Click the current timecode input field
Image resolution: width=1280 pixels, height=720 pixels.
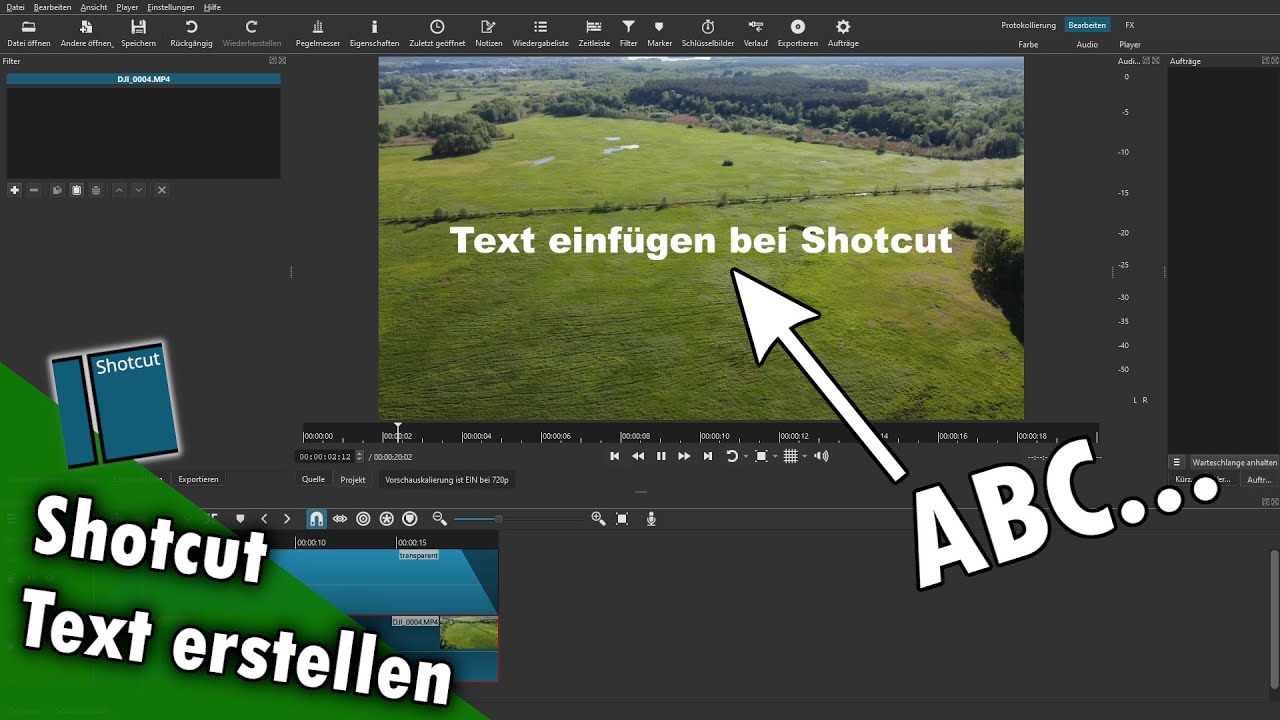point(326,457)
